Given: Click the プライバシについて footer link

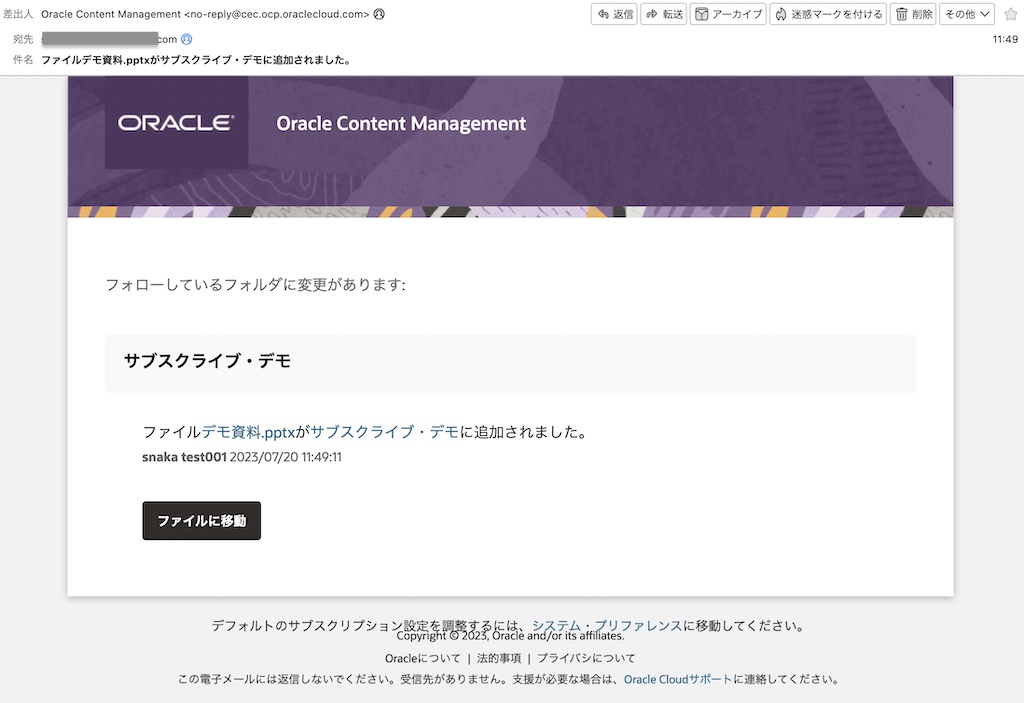Looking at the screenshot, I should click(586, 658).
